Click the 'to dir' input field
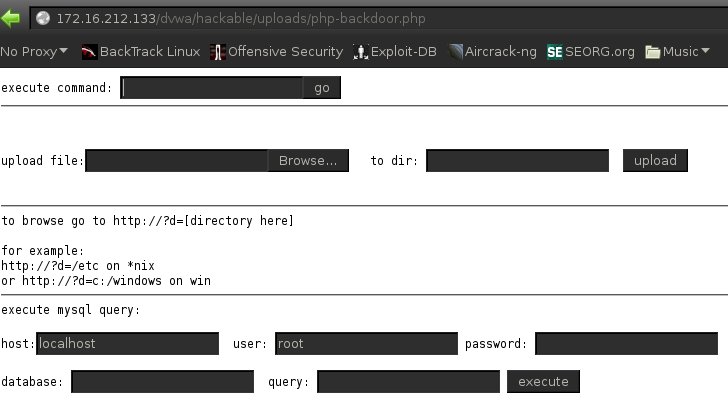This screenshot has width=728, height=418. [517, 161]
